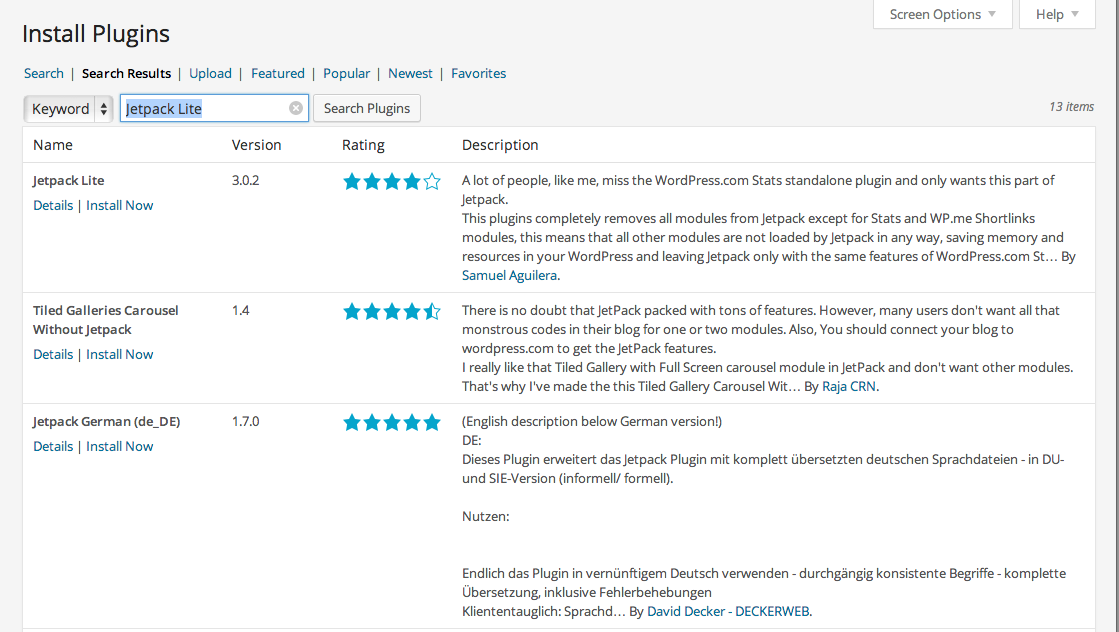The width and height of the screenshot is (1119, 632).
Task: Open Details for Tiled Galleries Carousel
Action: pos(53,355)
